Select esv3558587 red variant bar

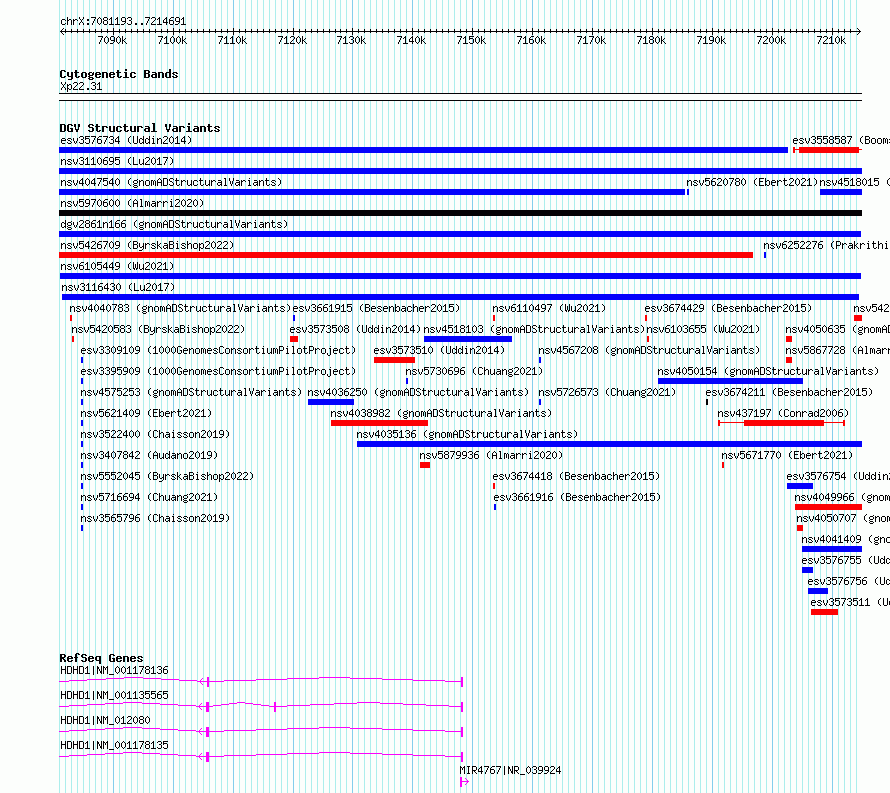[829, 150]
